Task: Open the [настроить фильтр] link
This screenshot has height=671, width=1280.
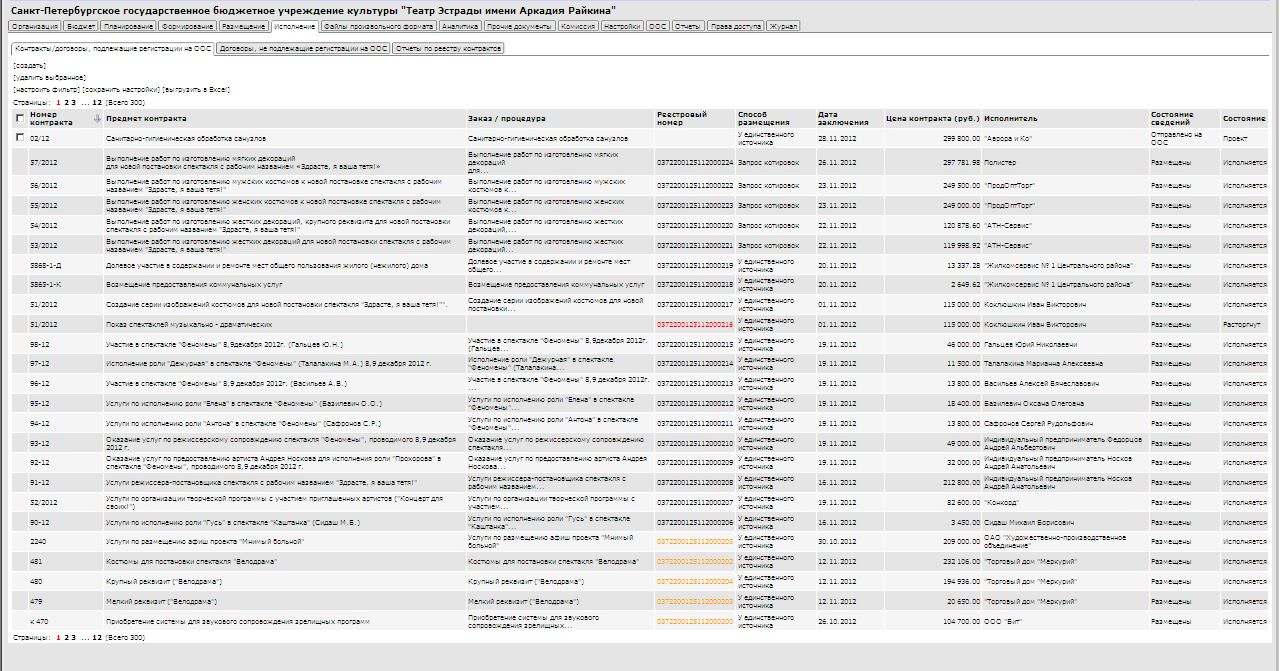Action: coord(46,90)
